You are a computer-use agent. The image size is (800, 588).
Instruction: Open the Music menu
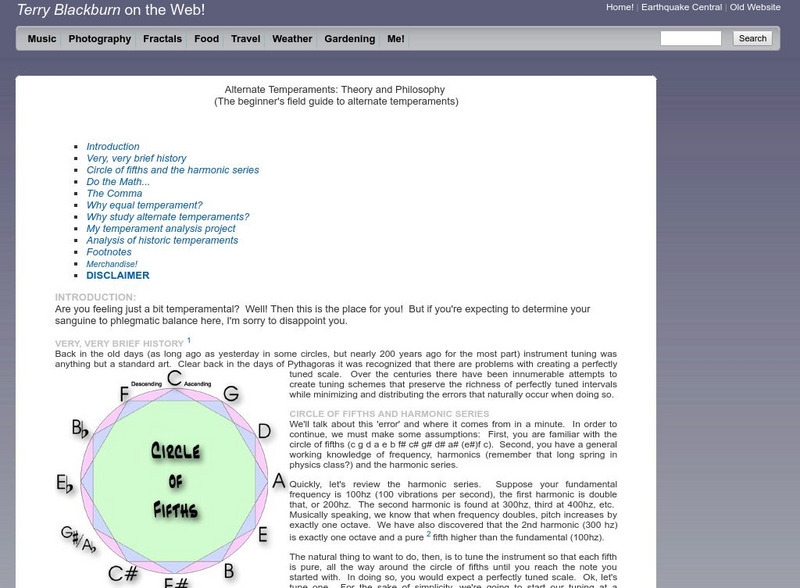pos(41,39)
